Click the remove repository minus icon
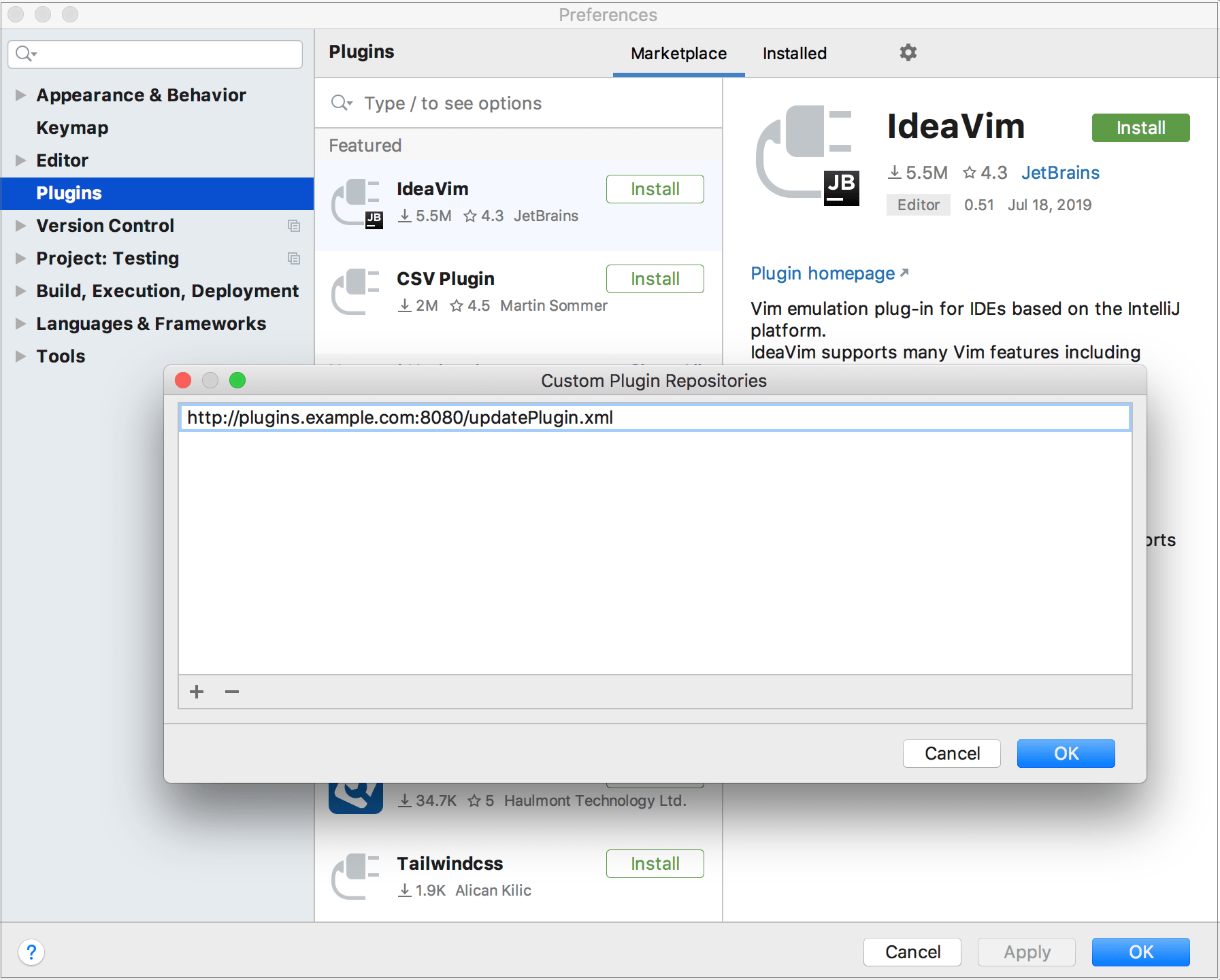This screenshot has width=1220, height=980. tap(231, 692)
